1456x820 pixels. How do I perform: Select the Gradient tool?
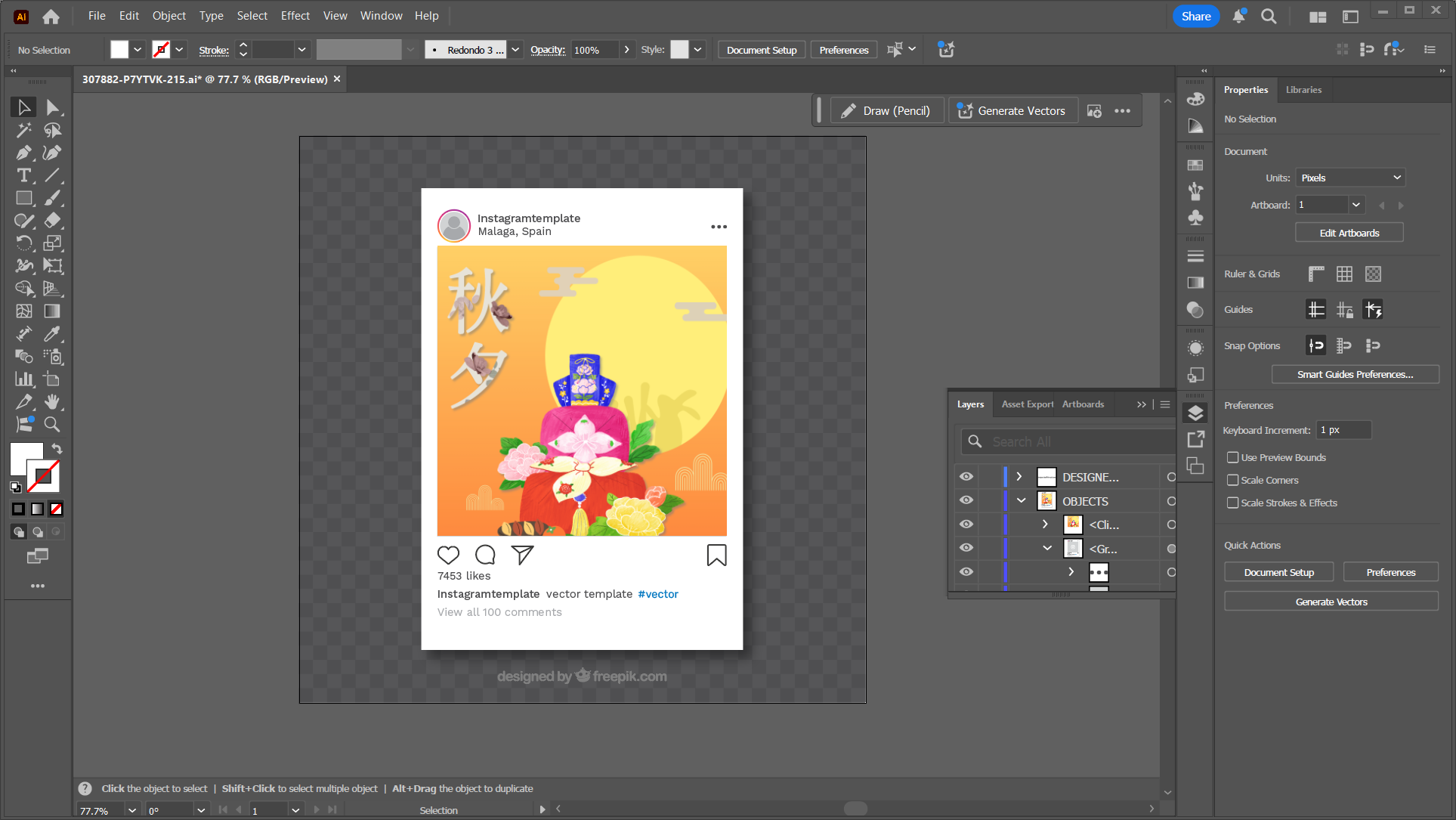coord(52,311)
